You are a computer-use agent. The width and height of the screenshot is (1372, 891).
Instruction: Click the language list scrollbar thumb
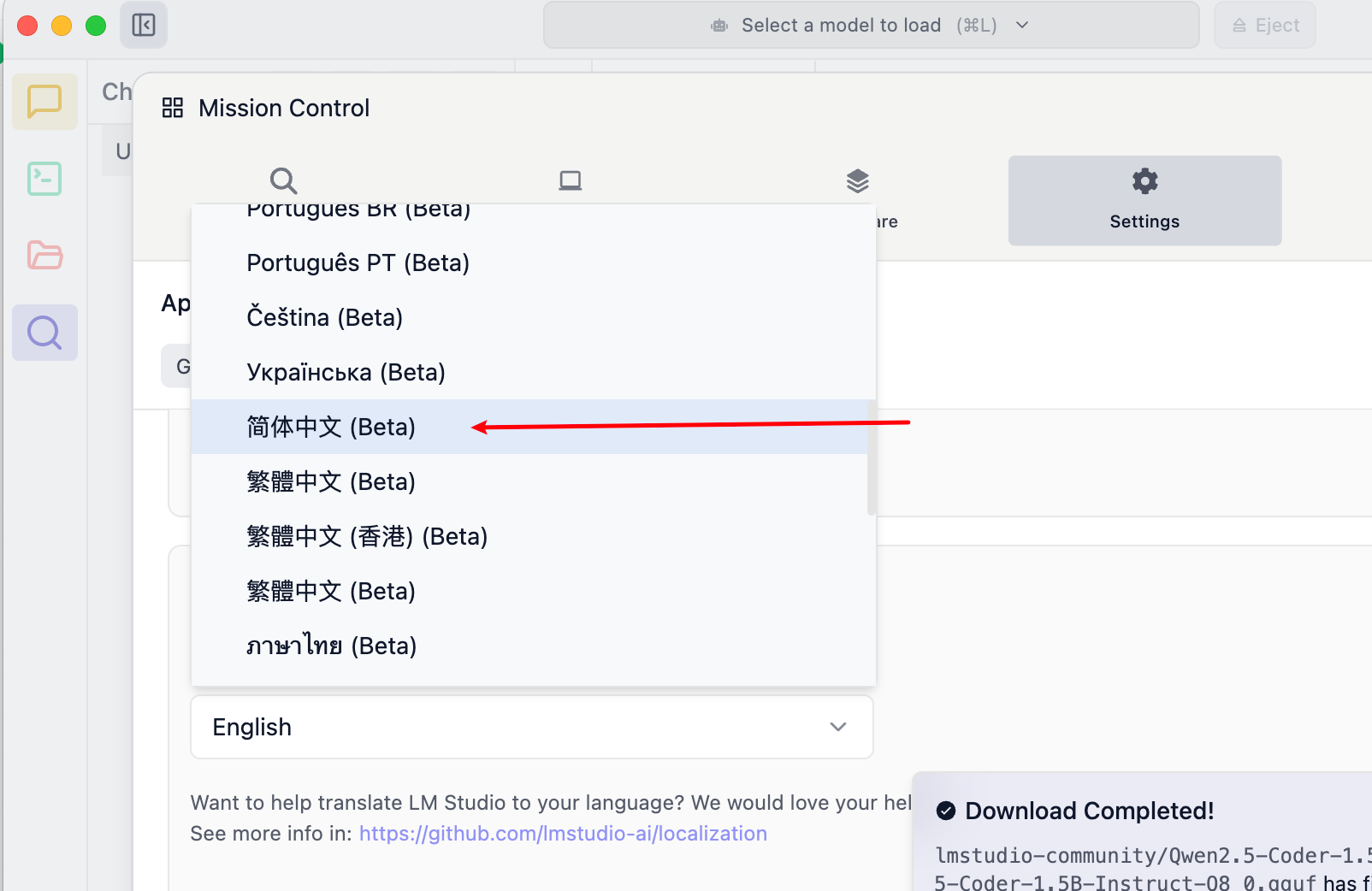pos(872,457)
